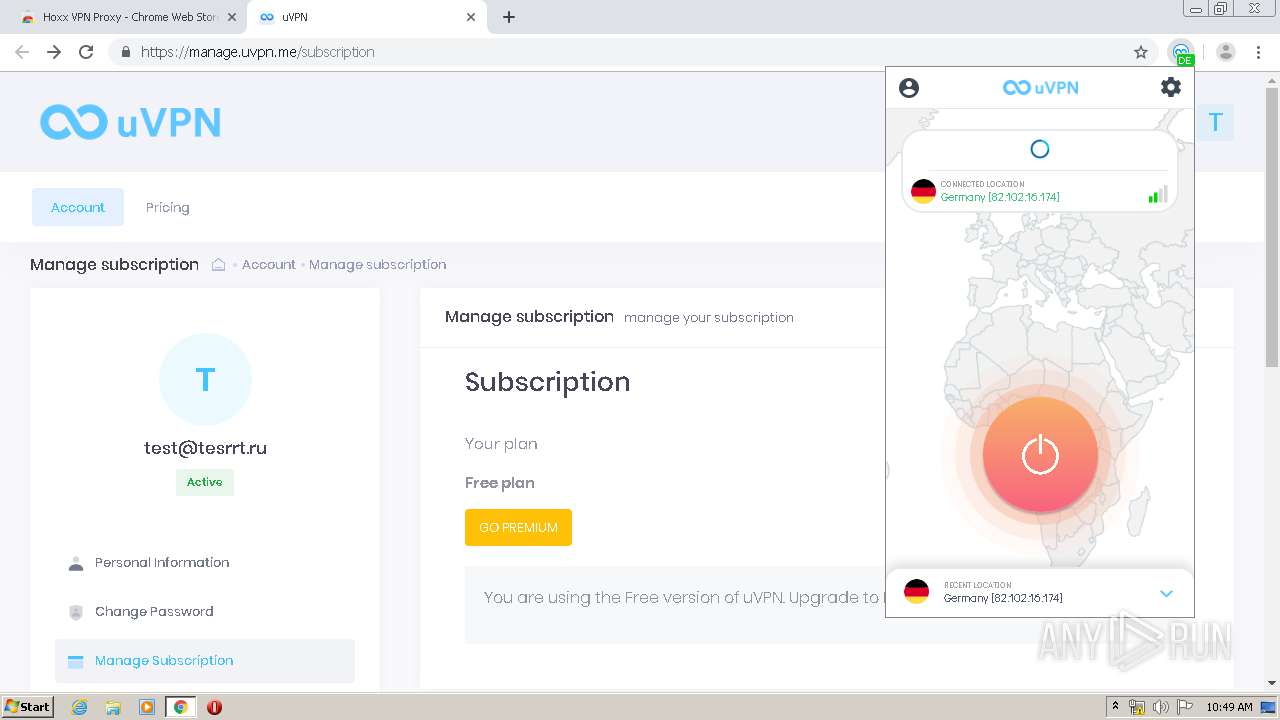
Task: Click the tray network icon
Action: click(1137, 707)
